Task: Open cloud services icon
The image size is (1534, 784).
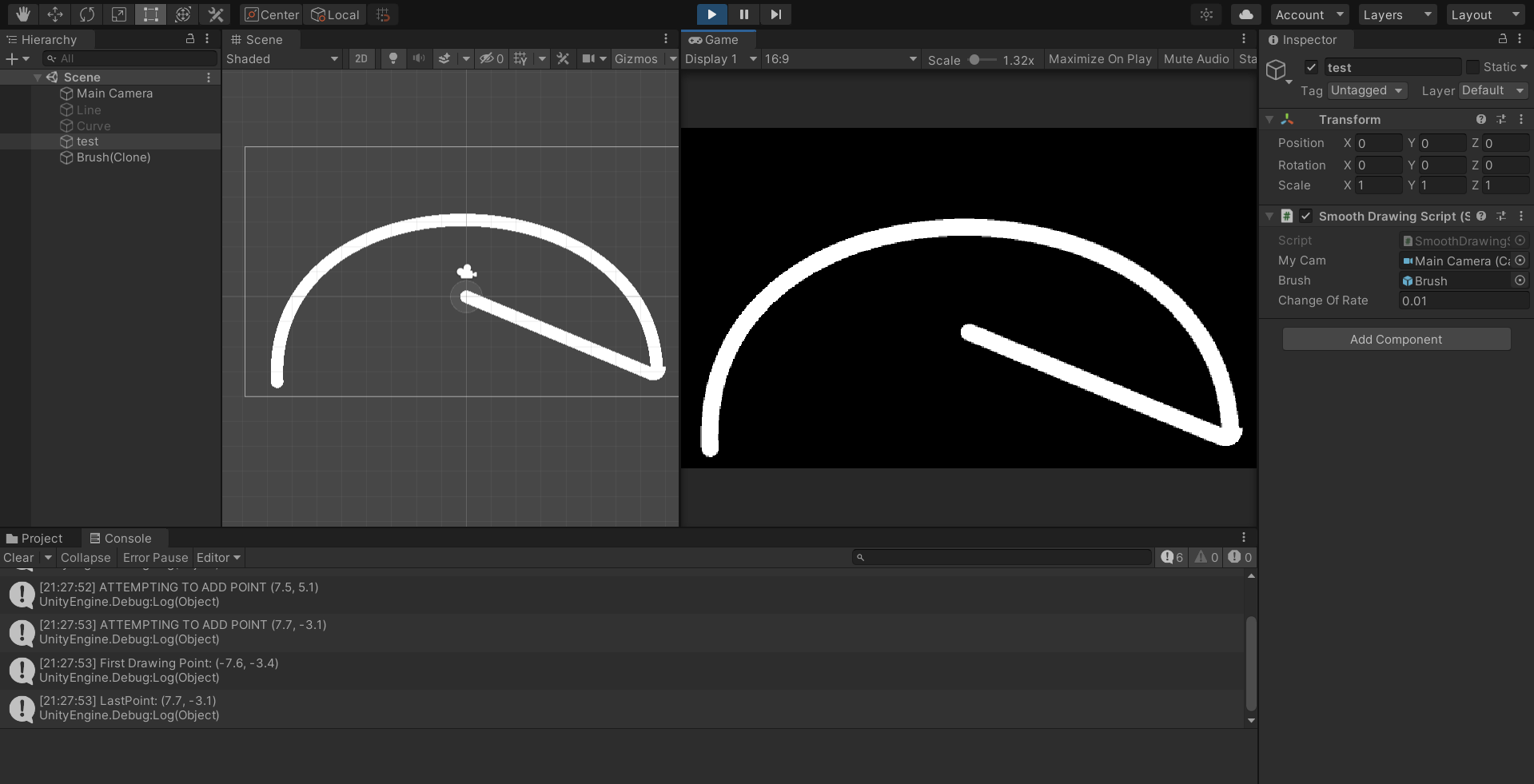Action: click(x=1245, y=14)
